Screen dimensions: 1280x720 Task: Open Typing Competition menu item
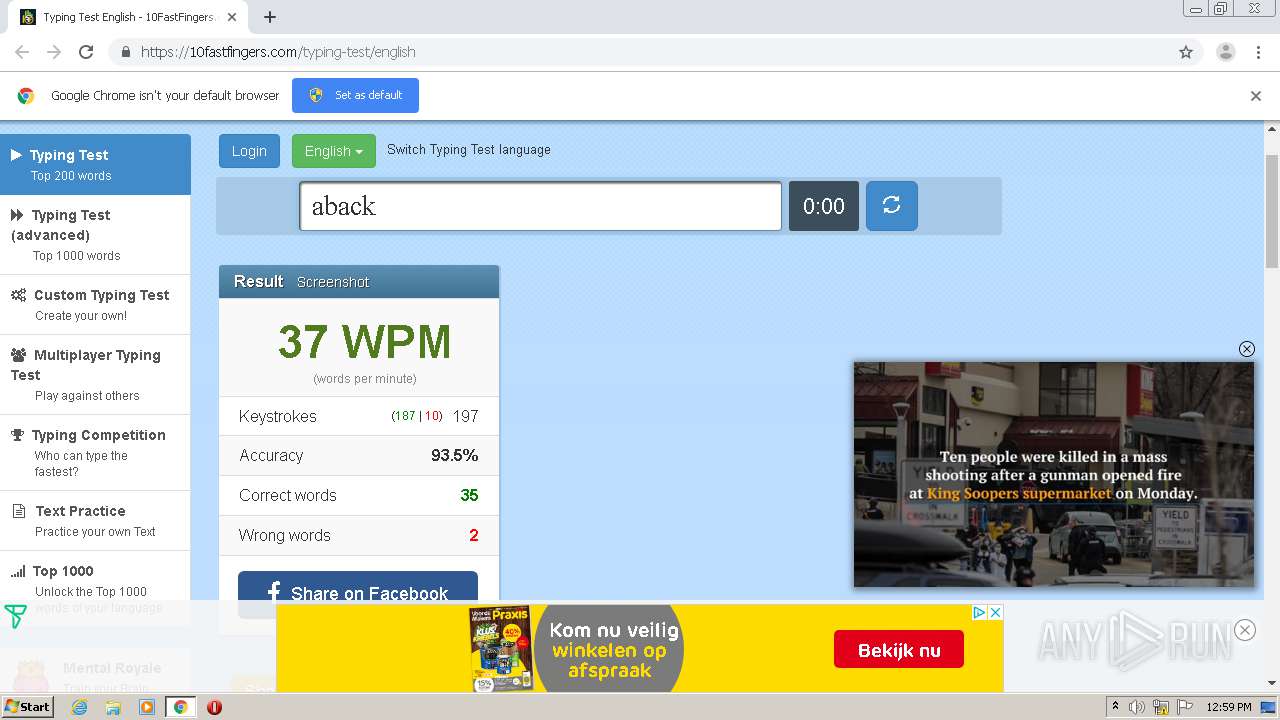click(95, 452)
